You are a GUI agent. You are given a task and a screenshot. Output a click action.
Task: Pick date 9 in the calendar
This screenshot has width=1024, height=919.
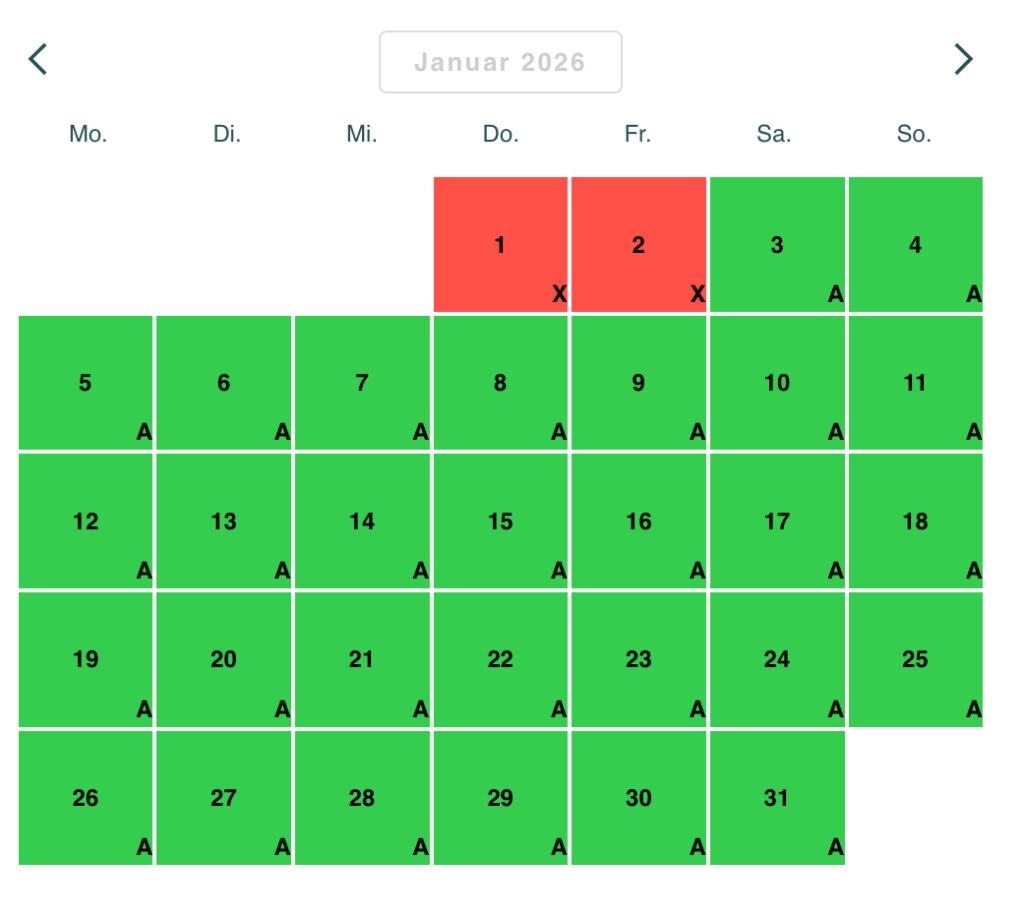[638, 383]
